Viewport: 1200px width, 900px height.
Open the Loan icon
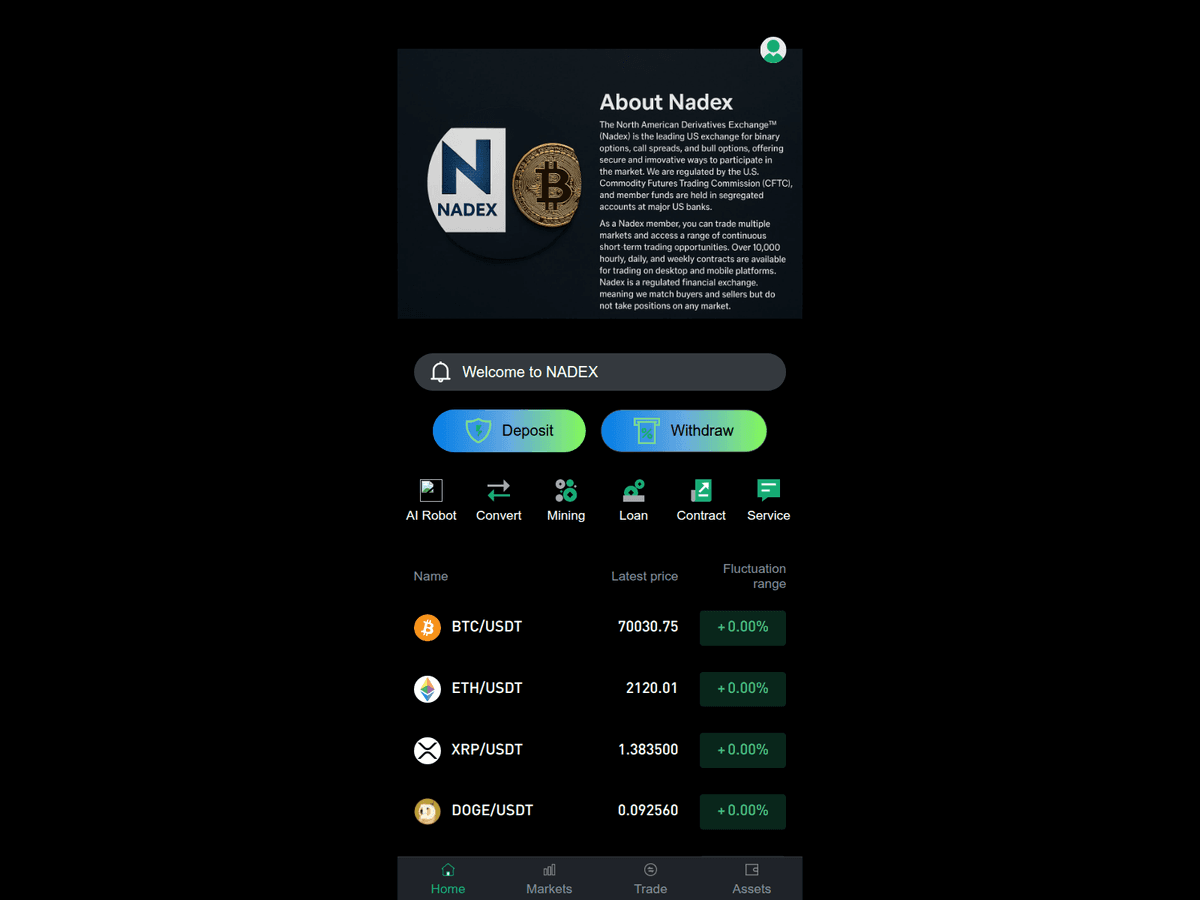(x=634, y=490)
